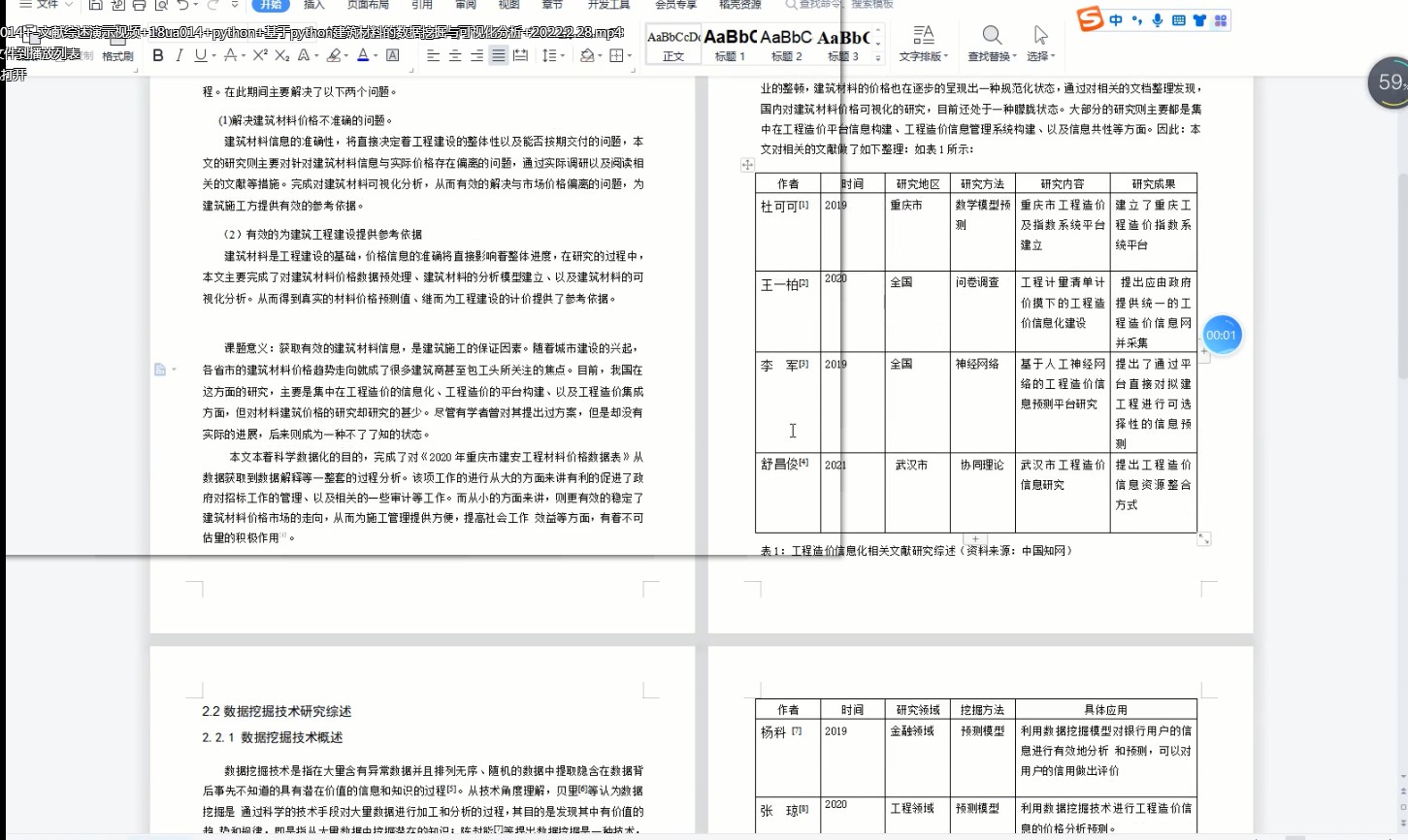This screenshot has height=840, width=1408.
Task: Click paragraph comment icon in margin
Action: coord(160,370)
